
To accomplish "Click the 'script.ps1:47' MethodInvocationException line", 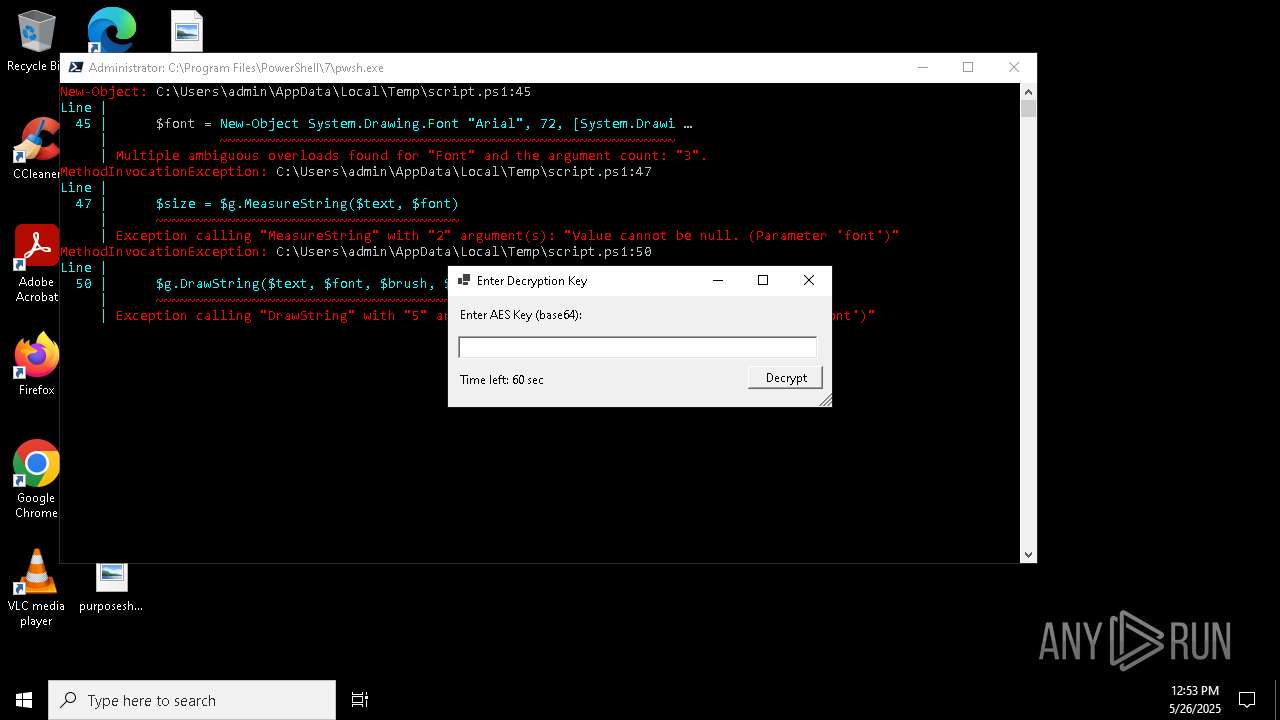I will coord(356,171).
